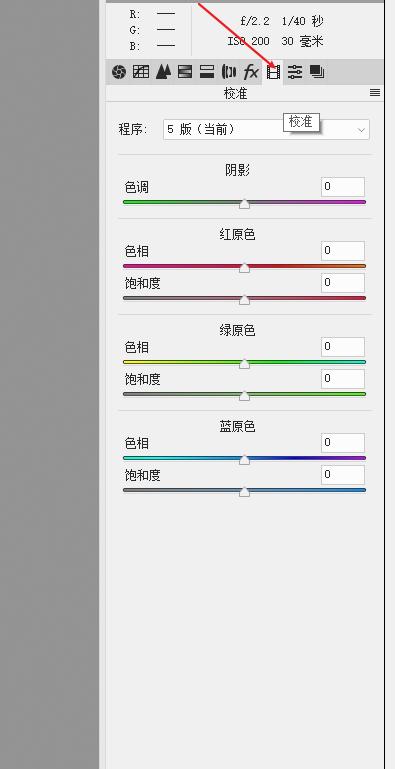The width and height of the screenshot is (395, 769).
Task: Open the Presets sliders icon
Action: click(x=295, y=72)
